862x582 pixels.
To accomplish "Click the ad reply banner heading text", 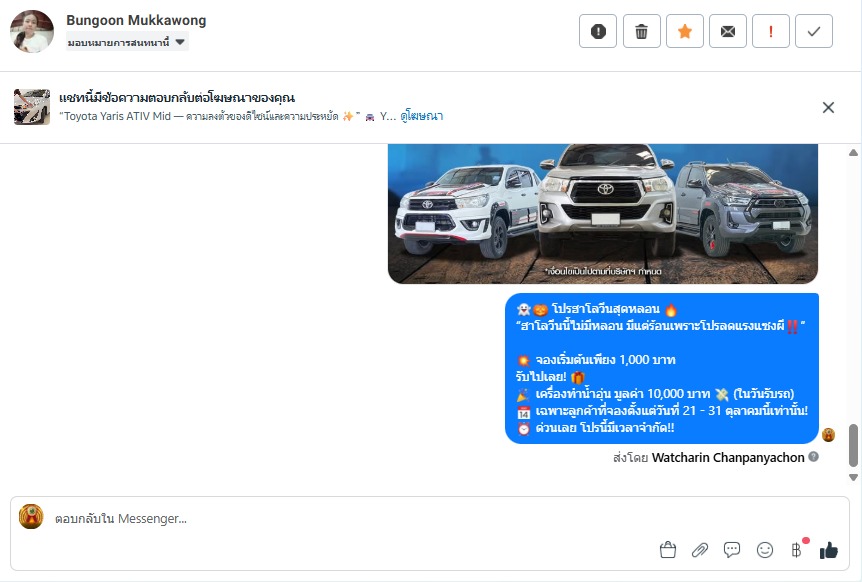I will [x=177, y=98].
